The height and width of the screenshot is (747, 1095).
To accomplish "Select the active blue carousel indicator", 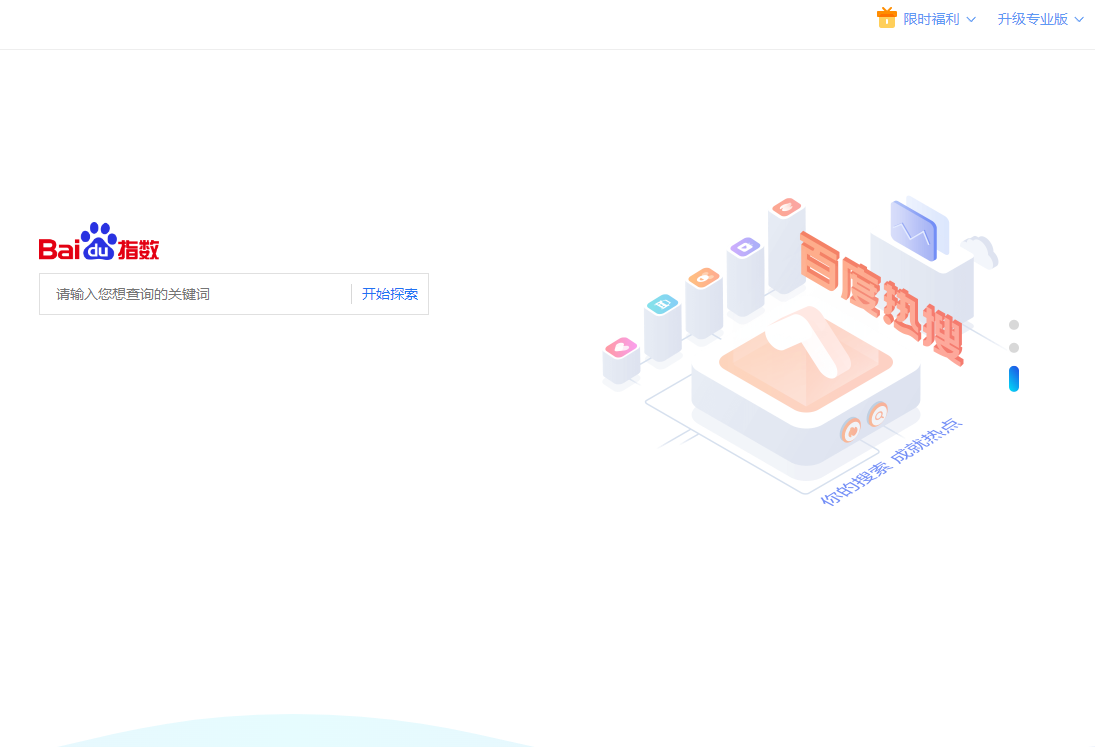I will pos(1014,379).
